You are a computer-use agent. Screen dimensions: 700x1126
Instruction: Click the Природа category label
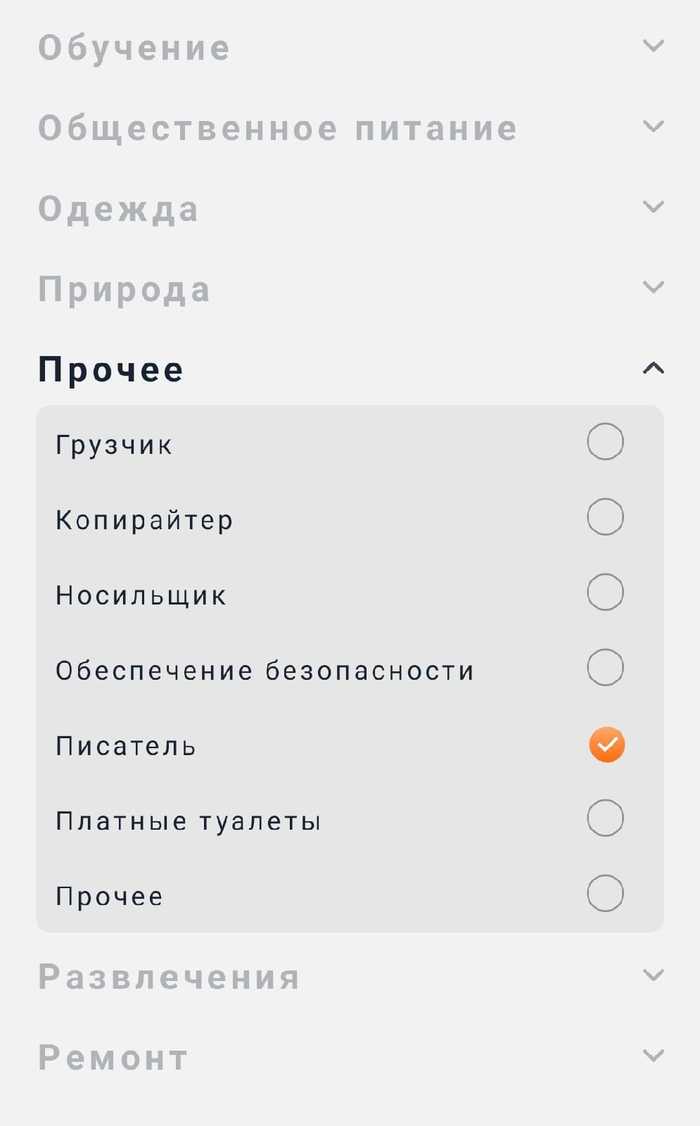tap(123, 289)
